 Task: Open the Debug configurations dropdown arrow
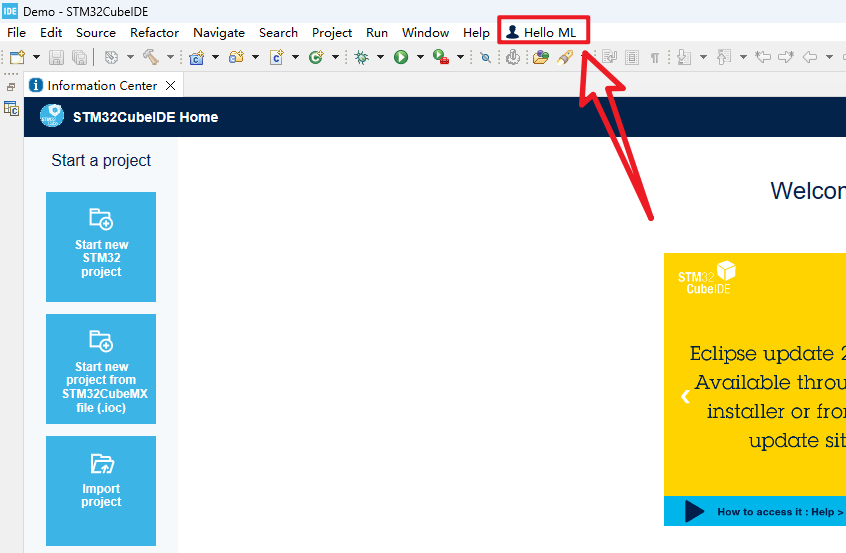click(x=380, y=57)
